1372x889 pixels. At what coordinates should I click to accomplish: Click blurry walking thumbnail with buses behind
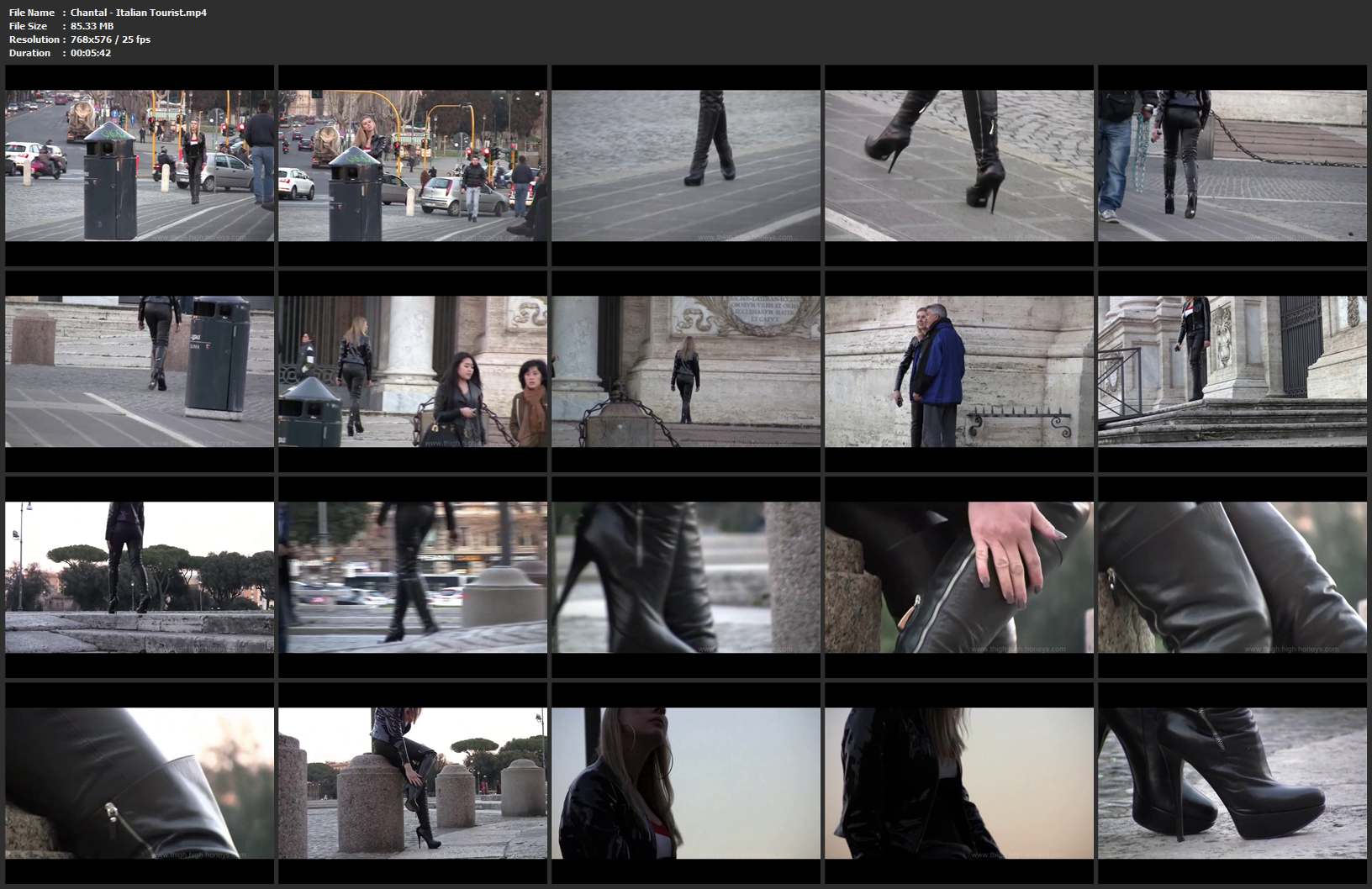(x=413, y=577)
